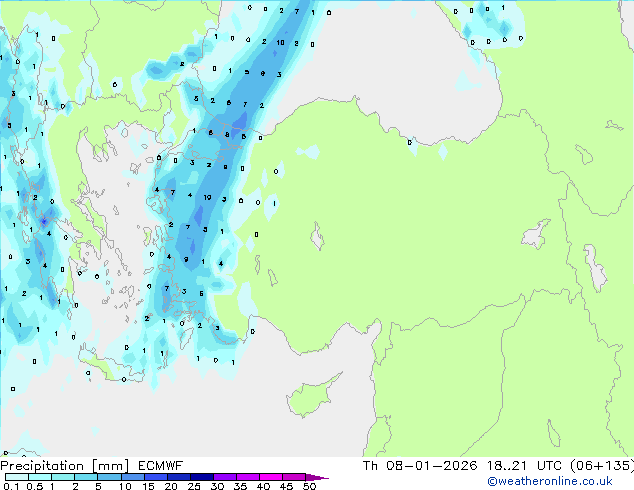
Task: Click the '40' legend scale label
Action: [x=263, y=486]
